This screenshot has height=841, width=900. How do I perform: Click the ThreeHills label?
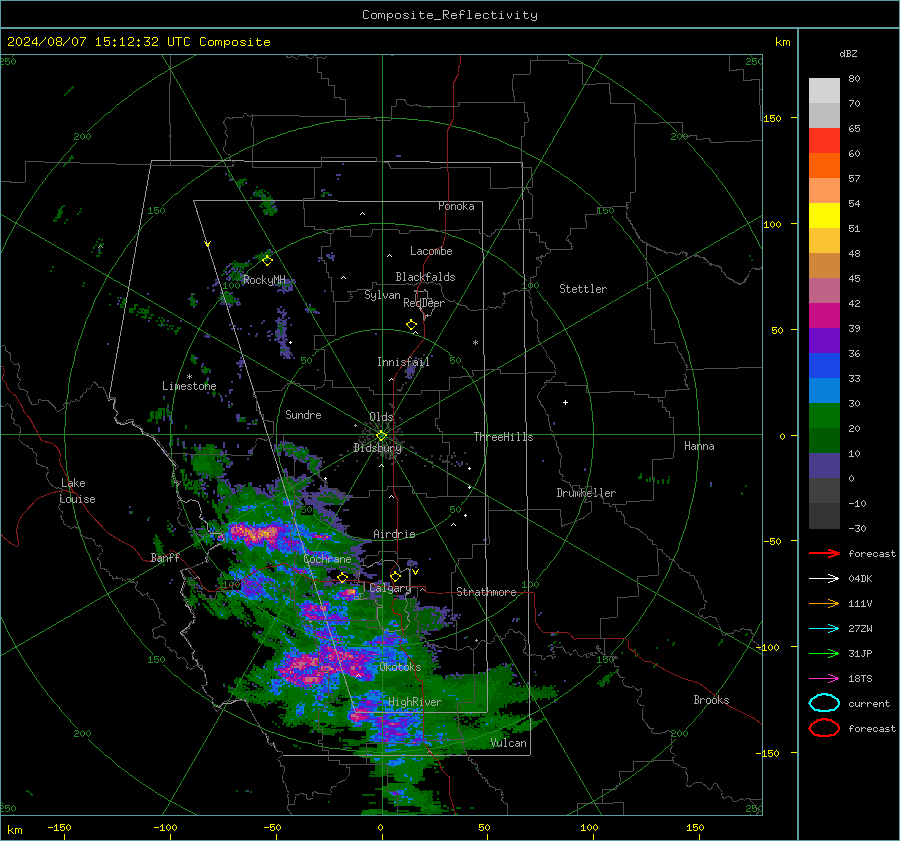(503, 437)
